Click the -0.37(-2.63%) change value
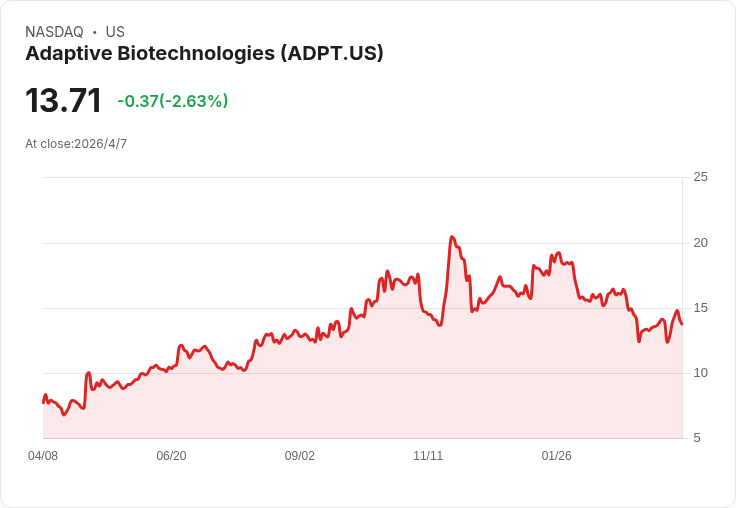This screenshot has height=508, width=736. point(173,101)
